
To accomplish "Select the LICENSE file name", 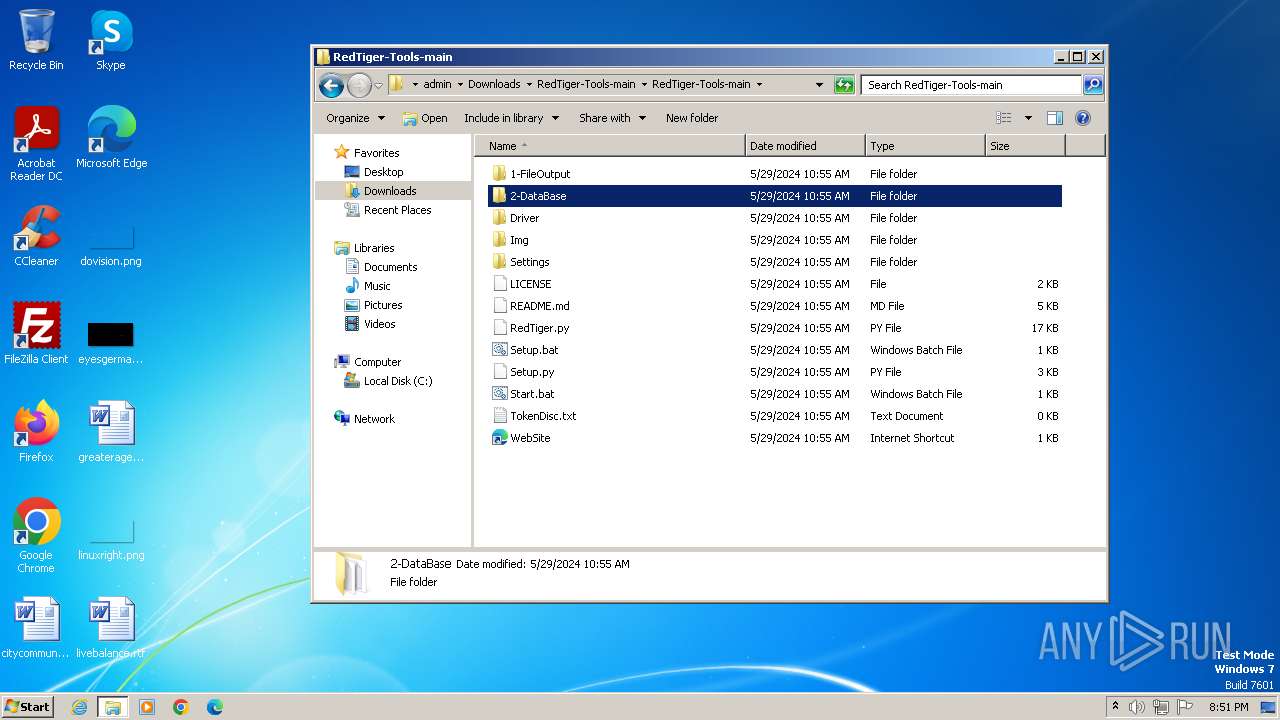I will 530,284.
